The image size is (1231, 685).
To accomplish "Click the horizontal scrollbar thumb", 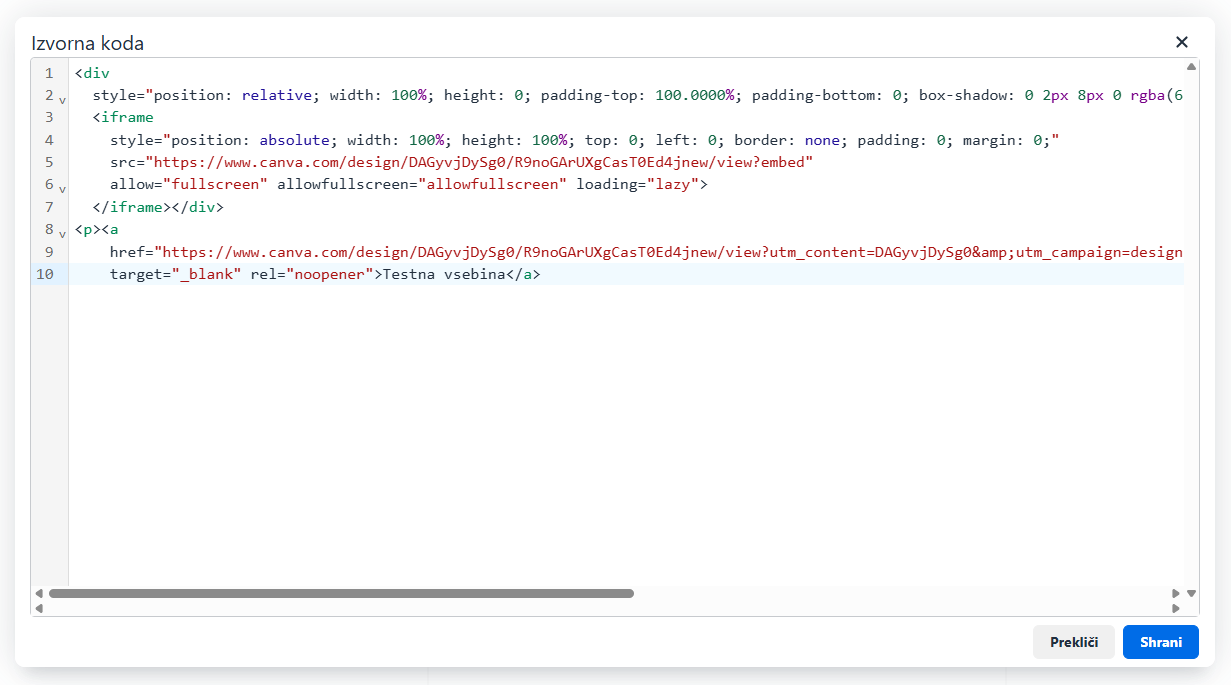I will [x=340, y=593].
